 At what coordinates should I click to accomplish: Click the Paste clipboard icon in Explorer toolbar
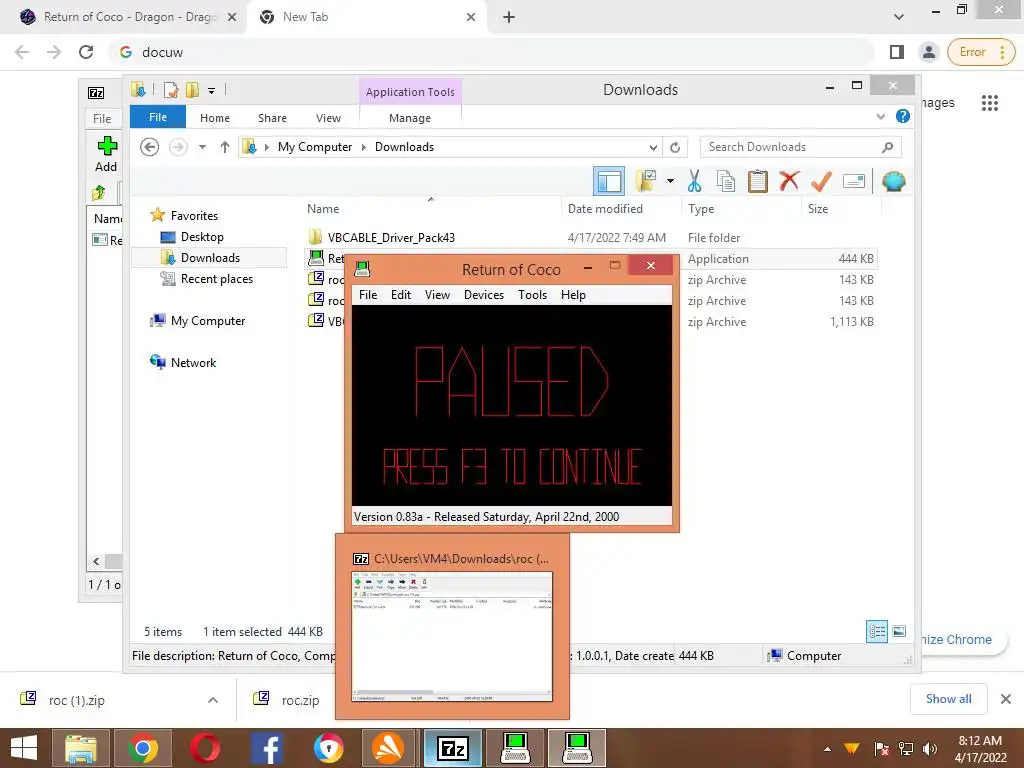(758, 181)
